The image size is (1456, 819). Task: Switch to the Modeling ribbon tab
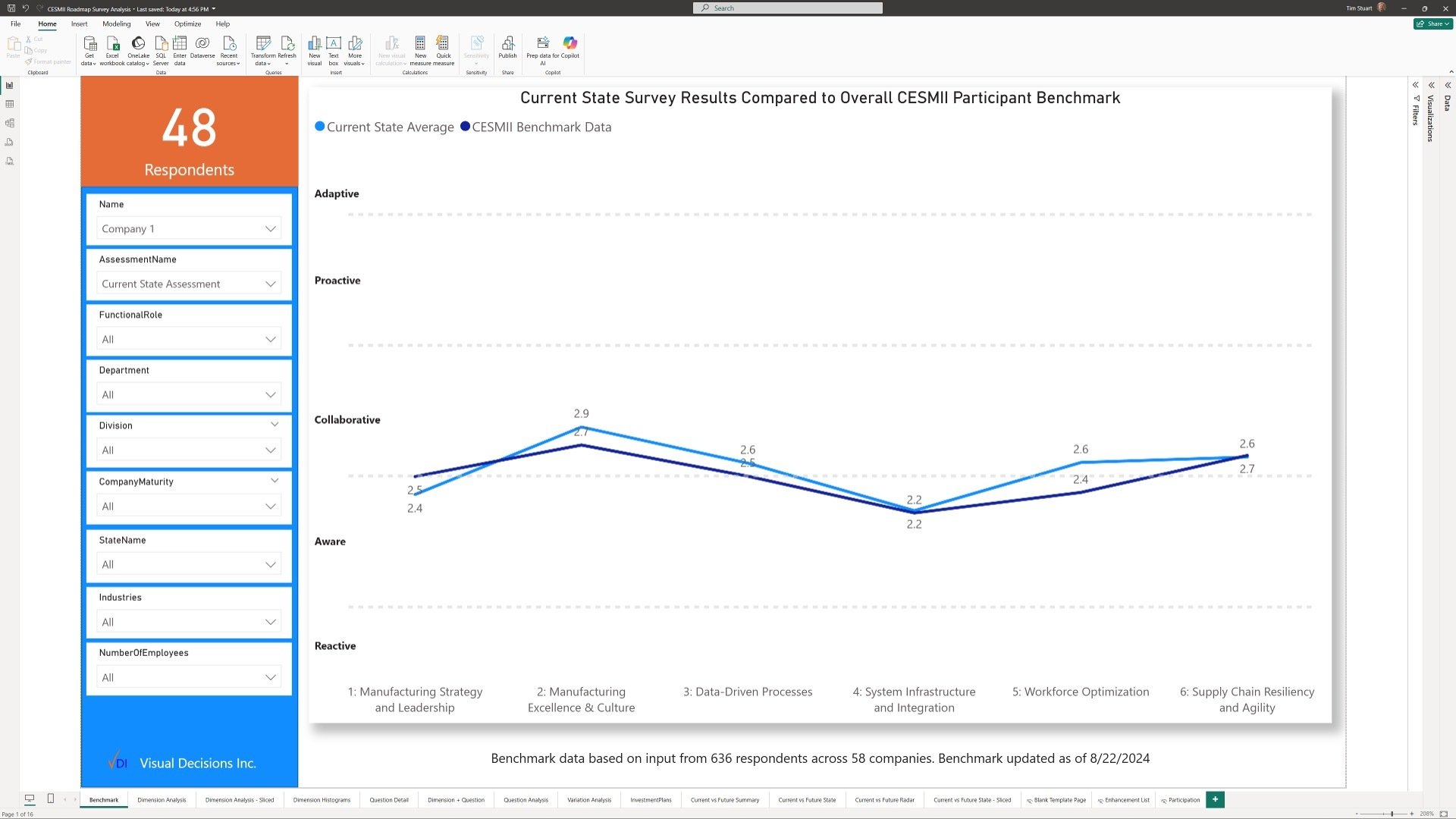(x=117, y=24)
